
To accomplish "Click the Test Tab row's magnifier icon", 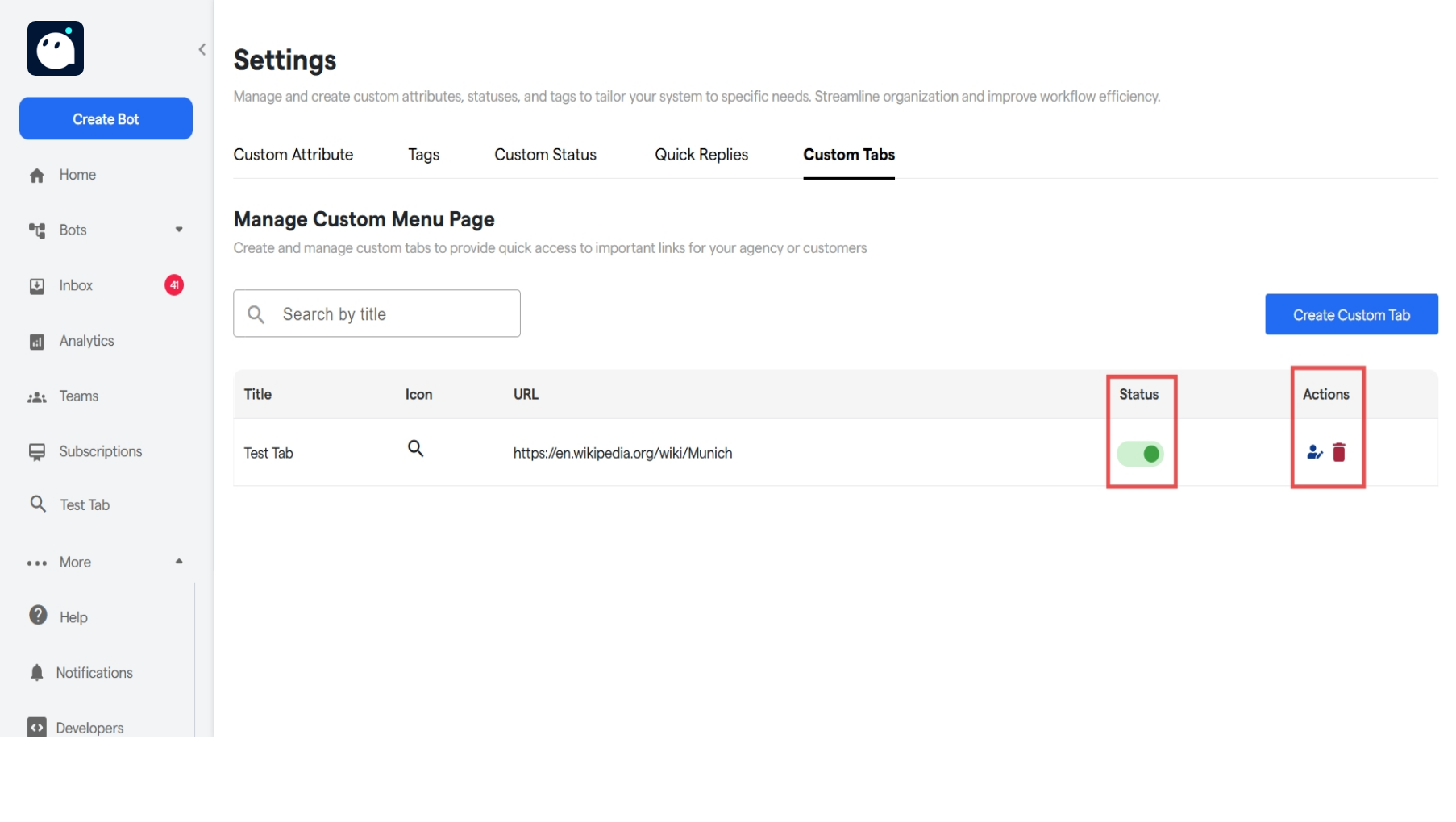I will tap(415, 448).
